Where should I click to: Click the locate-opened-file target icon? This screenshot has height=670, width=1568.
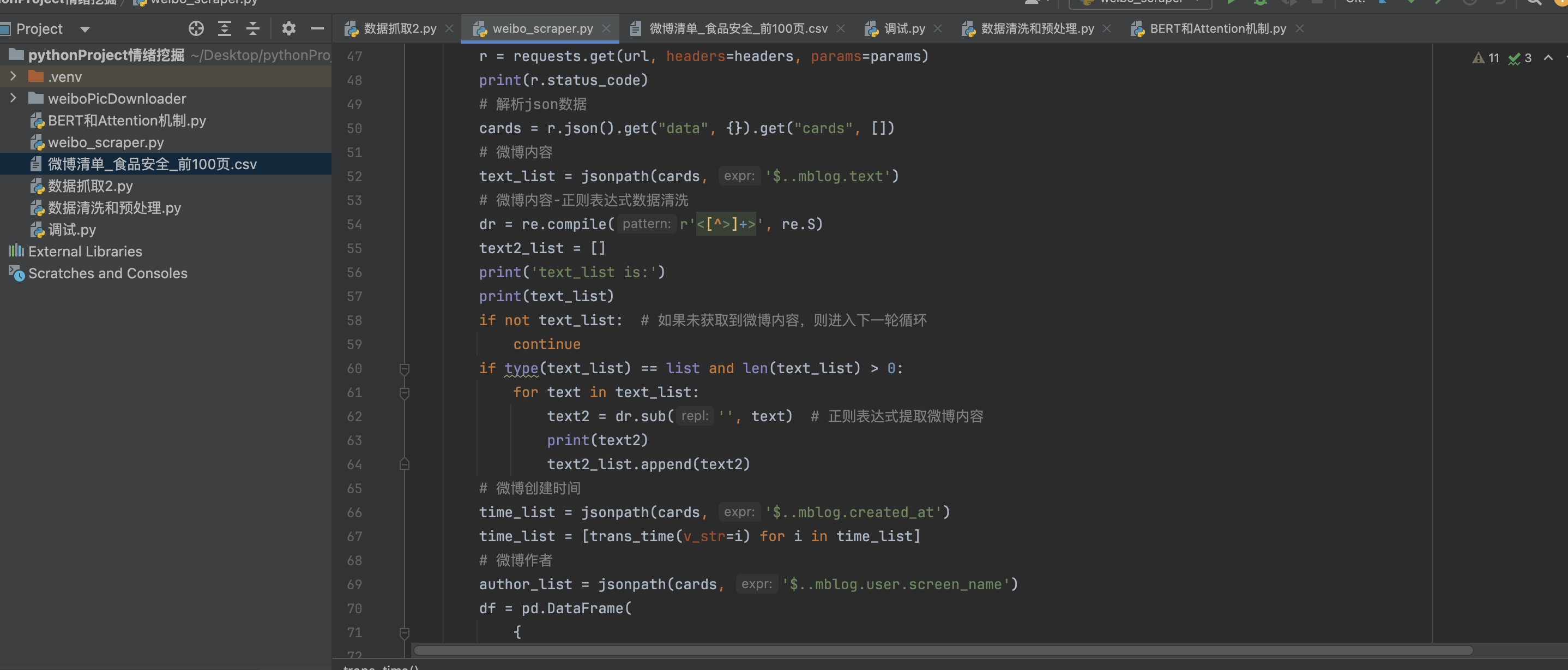(196, 28)
